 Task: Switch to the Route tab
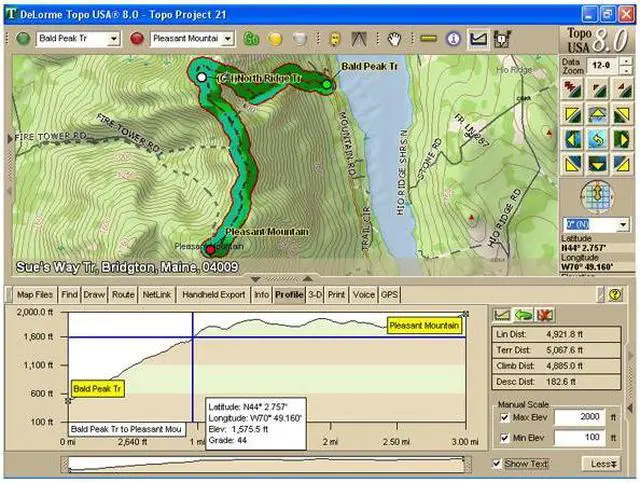click(x=123, y=295)
